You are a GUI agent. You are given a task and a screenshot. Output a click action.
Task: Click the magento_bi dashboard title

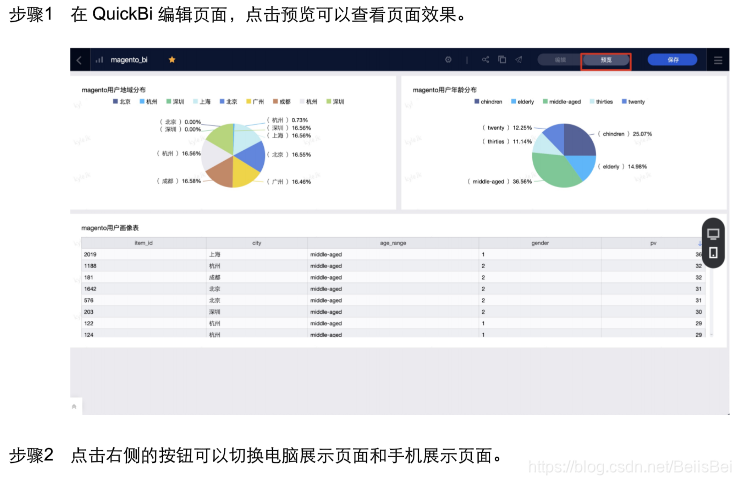129,60
